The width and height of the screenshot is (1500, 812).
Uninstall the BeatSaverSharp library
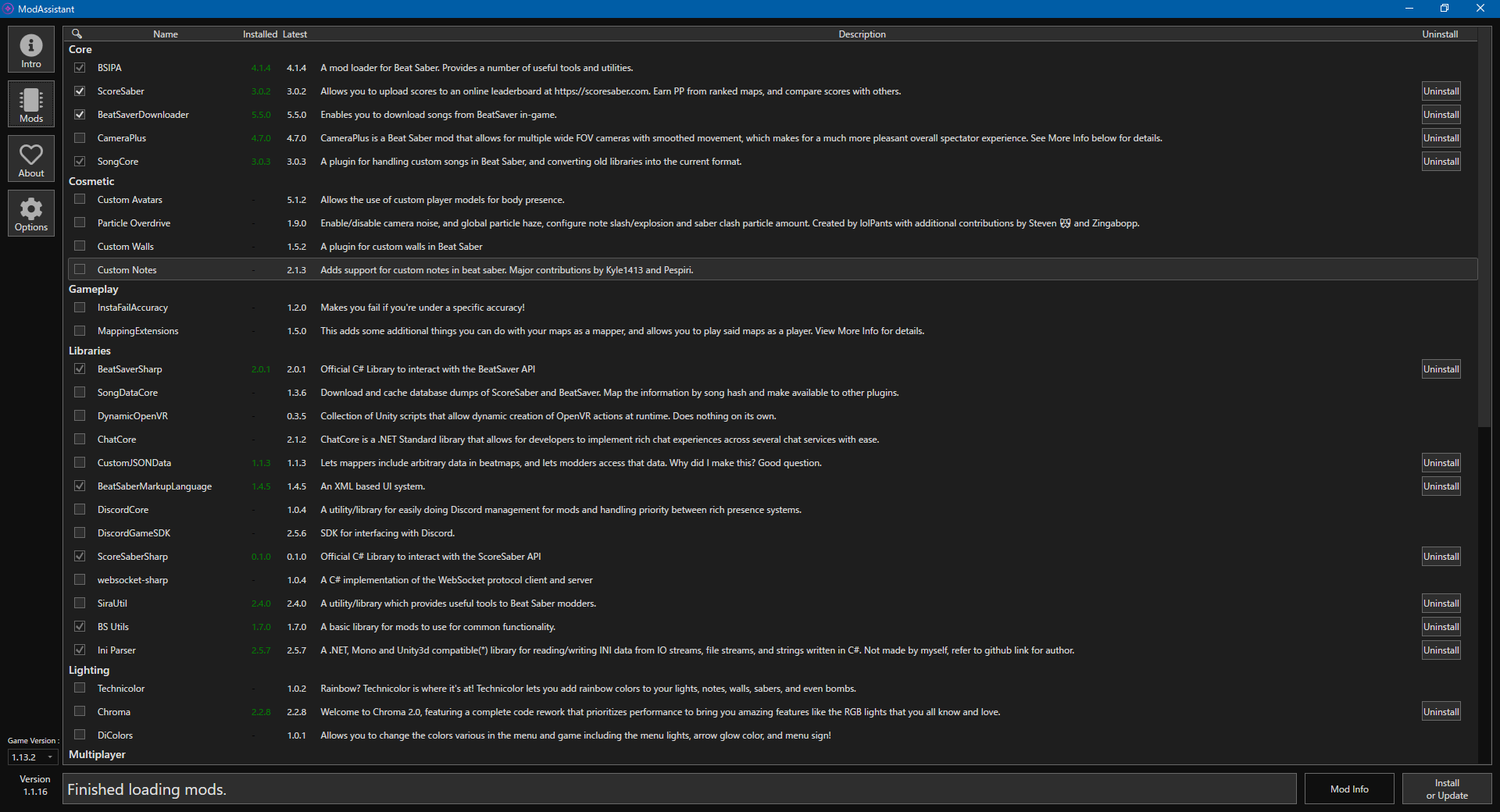(1441, 369)
